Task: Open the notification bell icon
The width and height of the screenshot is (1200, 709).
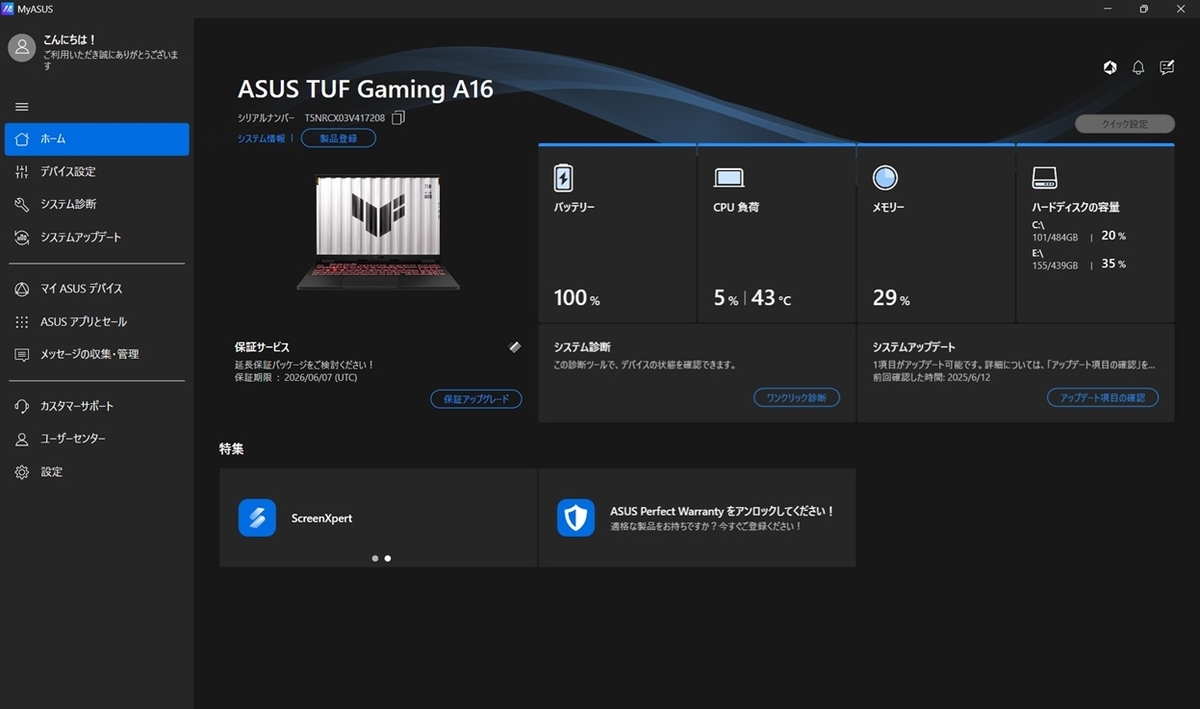Action: tap(1138, 67)
